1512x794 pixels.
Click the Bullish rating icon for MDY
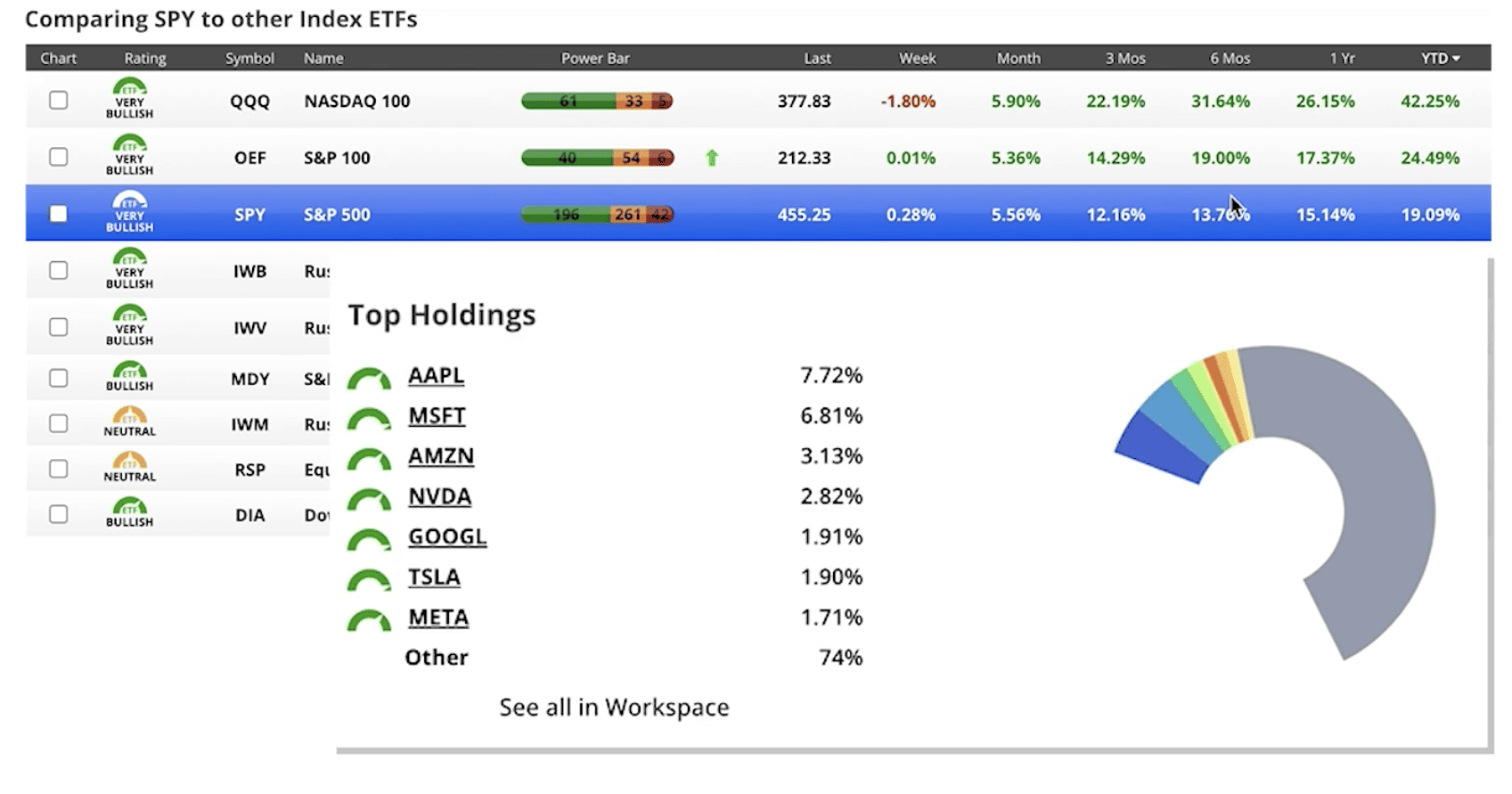coord(130,376)
